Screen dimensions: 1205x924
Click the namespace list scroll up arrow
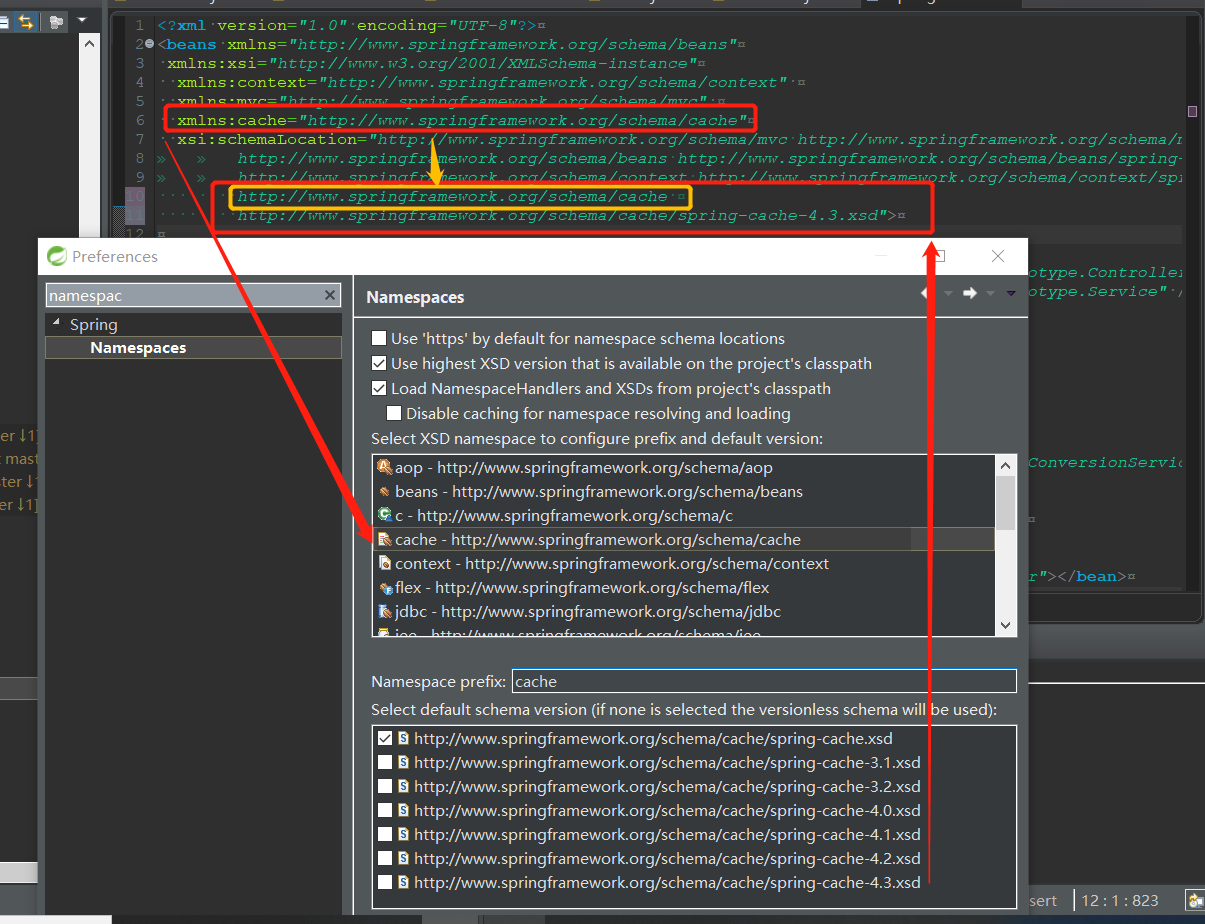(1005, 465)
